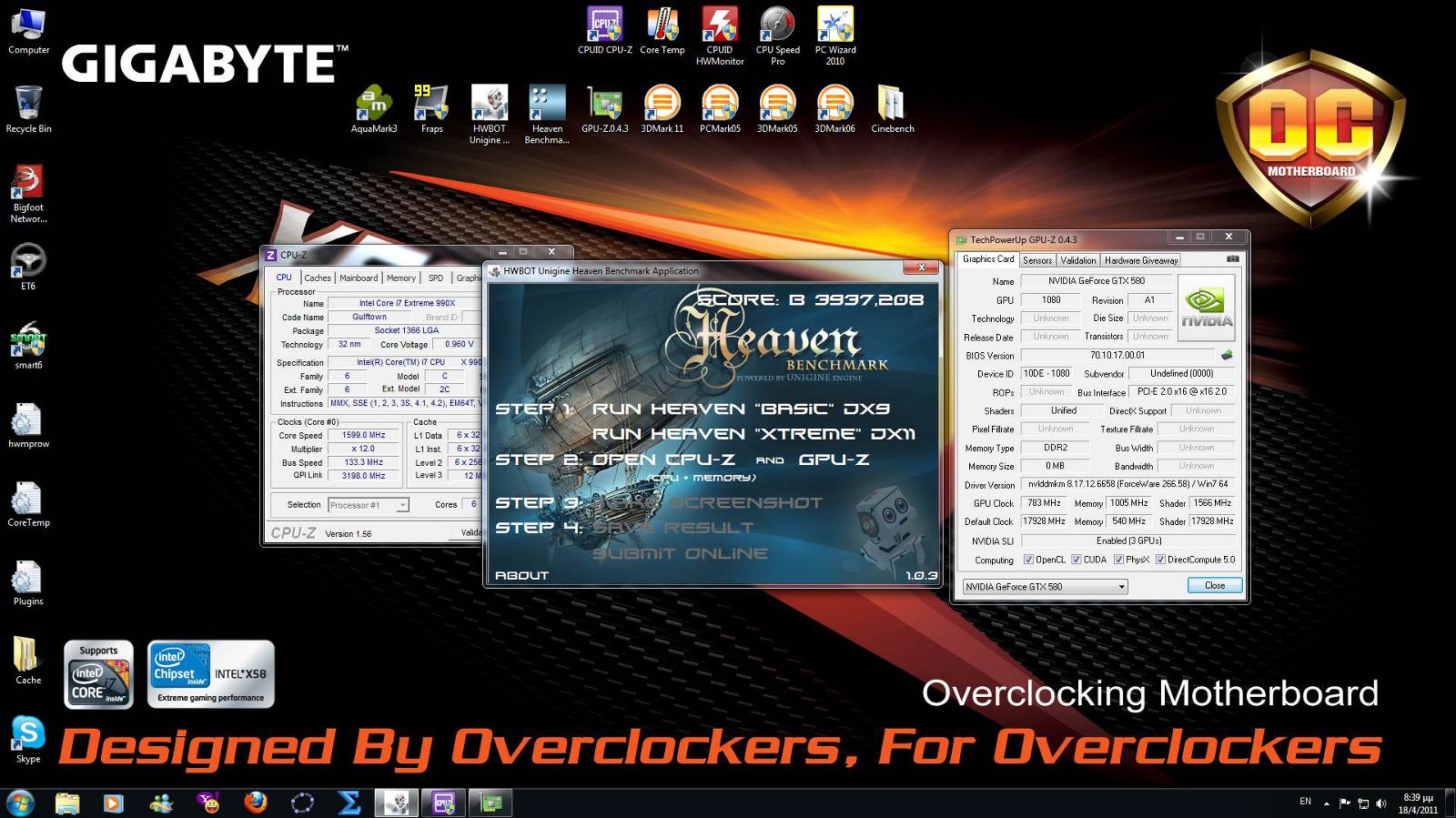Click the GPU-Z save BIOS chip icon
The height and width of the screenshot is (818, 1456).
(x=1227, y=355)
